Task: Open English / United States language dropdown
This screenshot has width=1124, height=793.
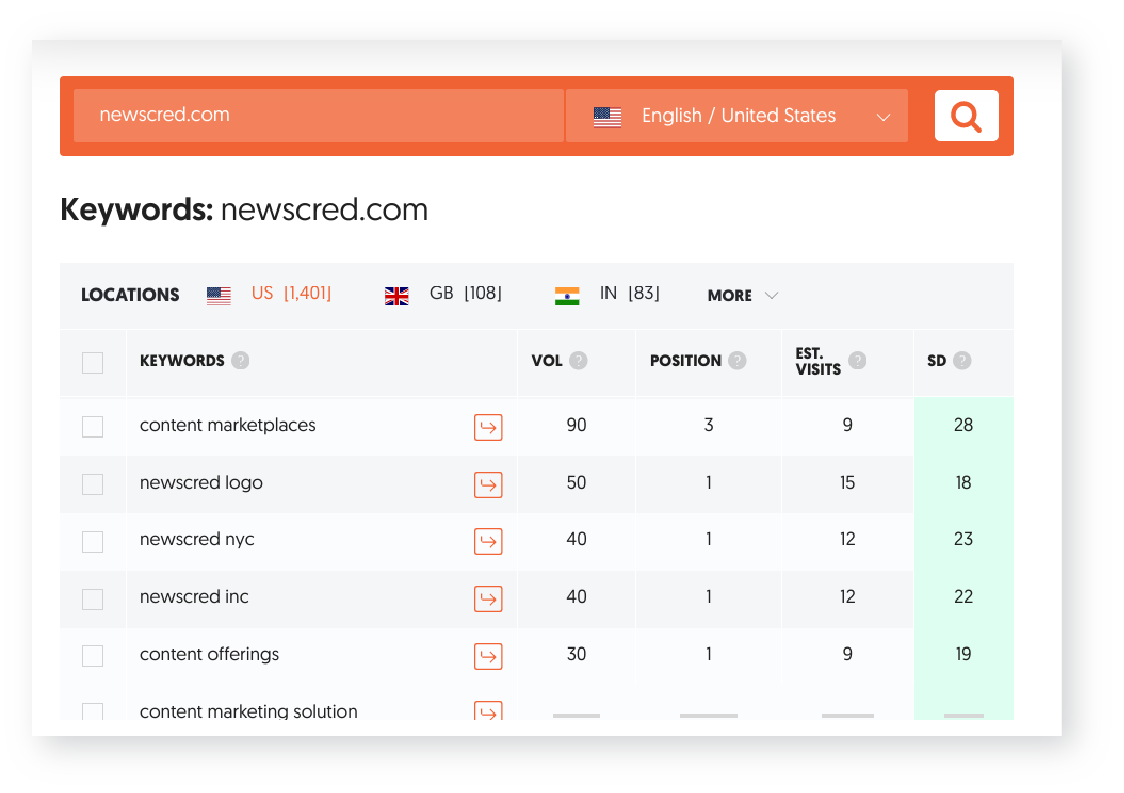Action: point(737,116)
